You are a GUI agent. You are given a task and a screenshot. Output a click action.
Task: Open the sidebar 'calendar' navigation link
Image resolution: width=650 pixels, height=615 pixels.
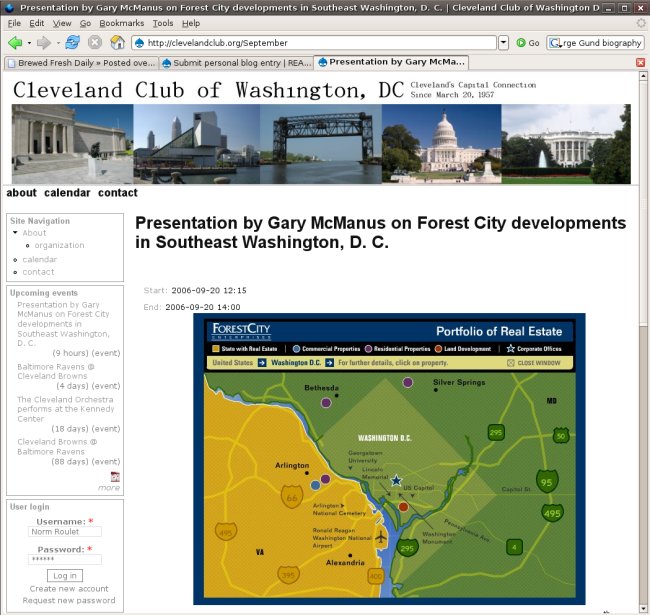tap(39, 259)
